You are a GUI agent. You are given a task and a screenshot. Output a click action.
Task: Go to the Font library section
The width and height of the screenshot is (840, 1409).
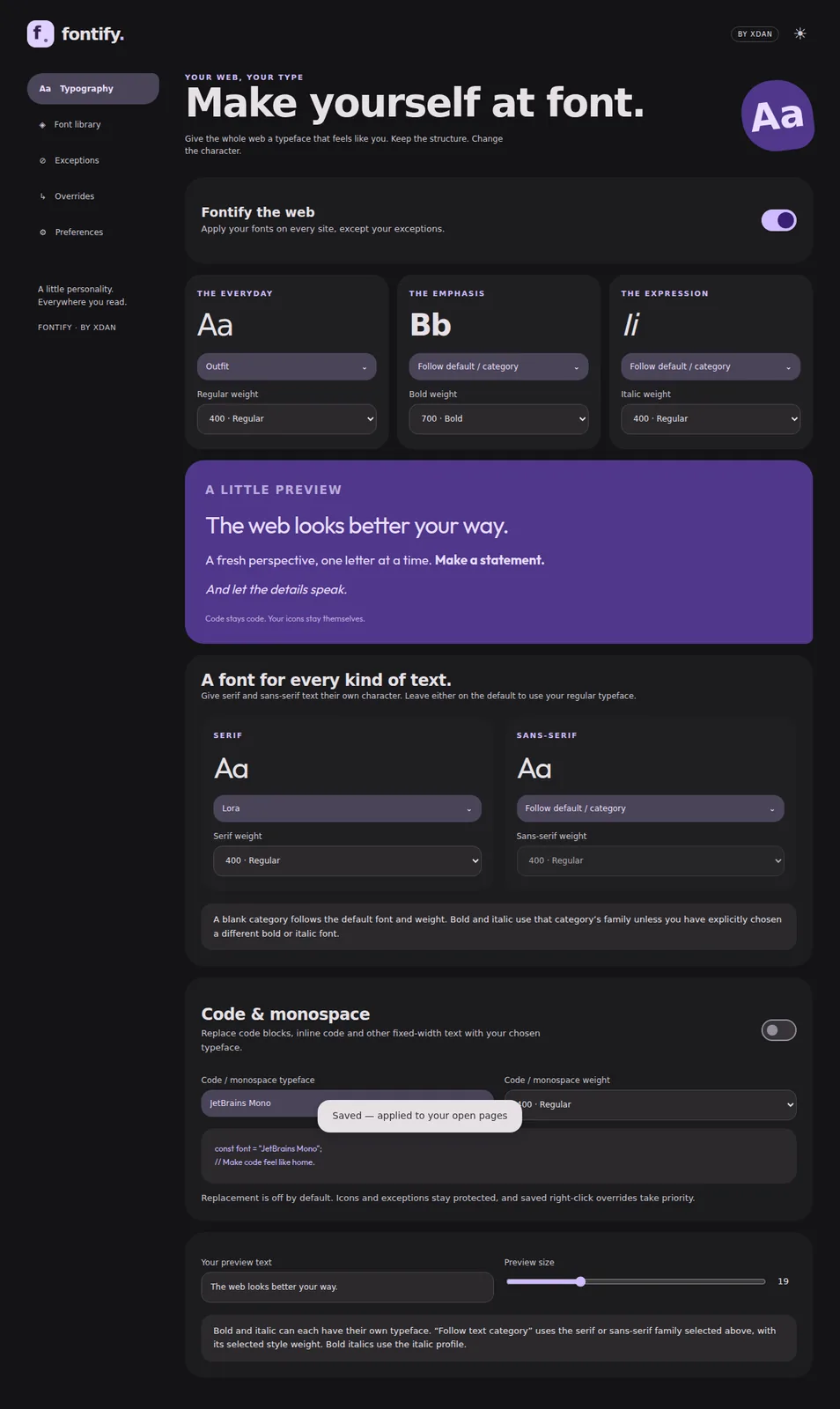tap(93, 125)
